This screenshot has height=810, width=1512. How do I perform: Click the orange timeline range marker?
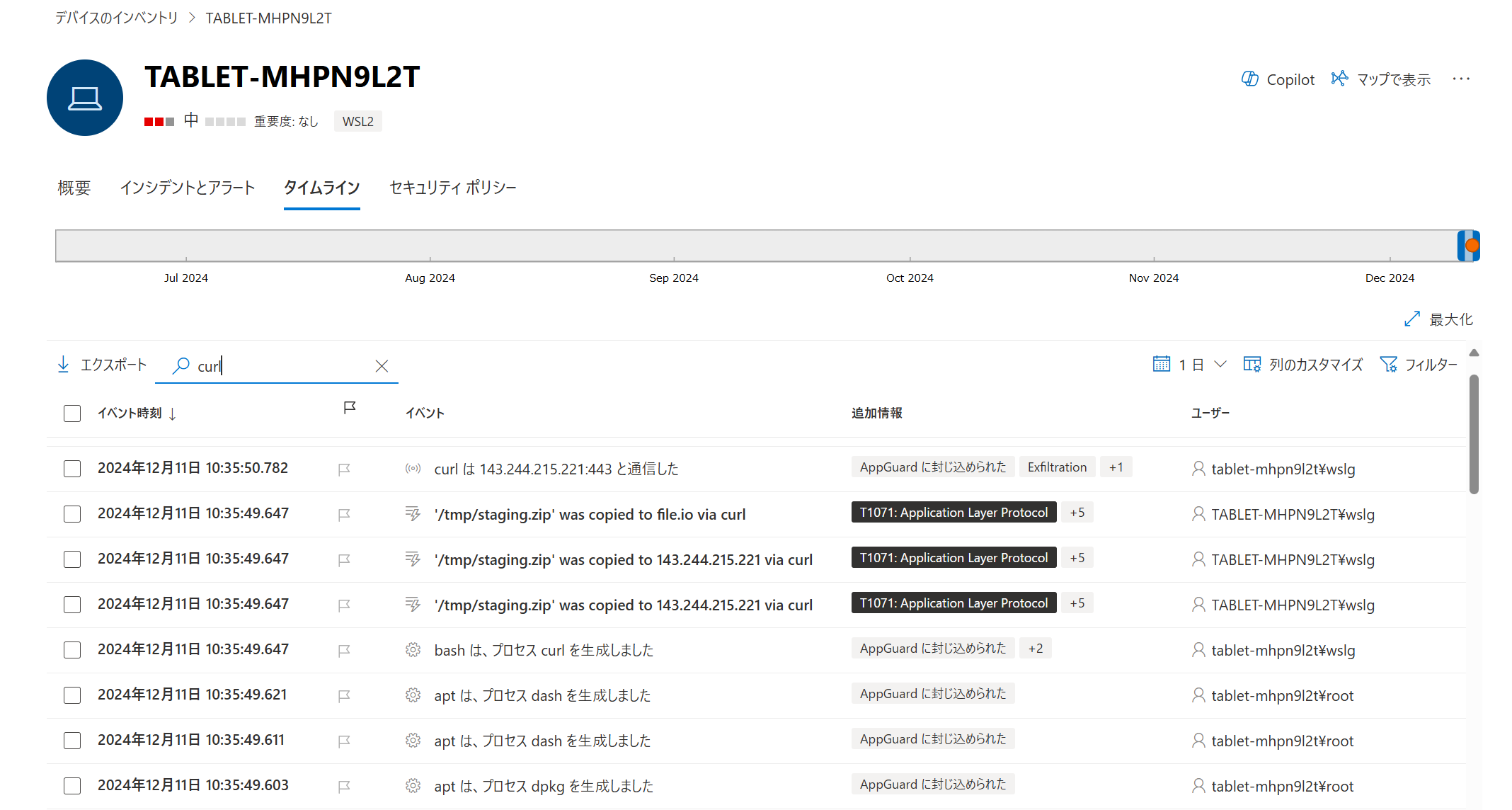(1472, 246)
